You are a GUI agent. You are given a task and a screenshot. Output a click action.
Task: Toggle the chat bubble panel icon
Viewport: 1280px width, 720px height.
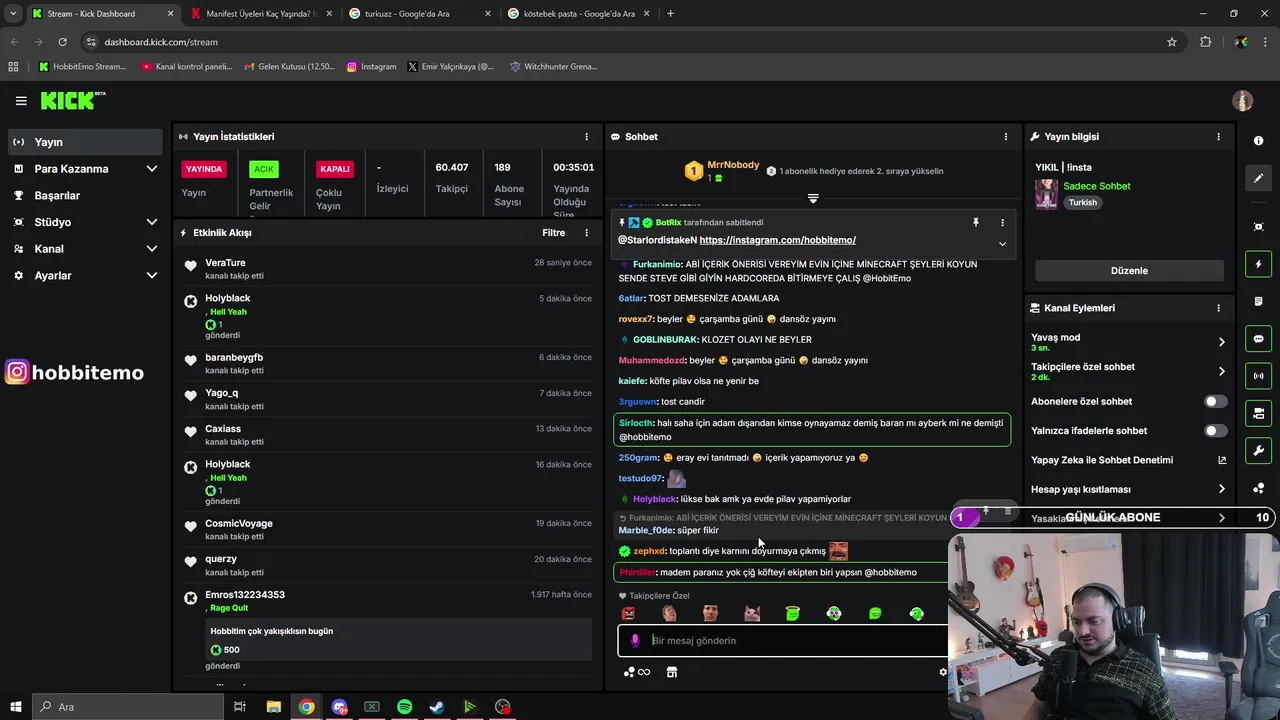pos(1258,339)
